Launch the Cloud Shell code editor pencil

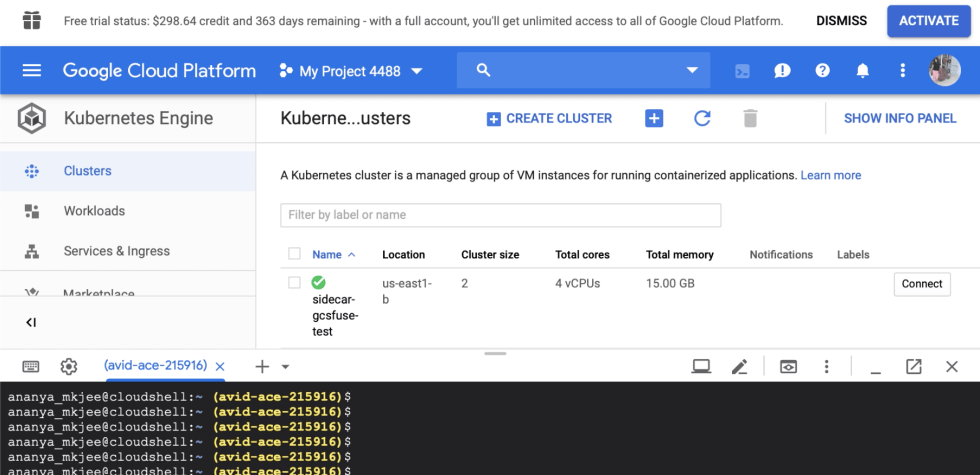point(739,367)
